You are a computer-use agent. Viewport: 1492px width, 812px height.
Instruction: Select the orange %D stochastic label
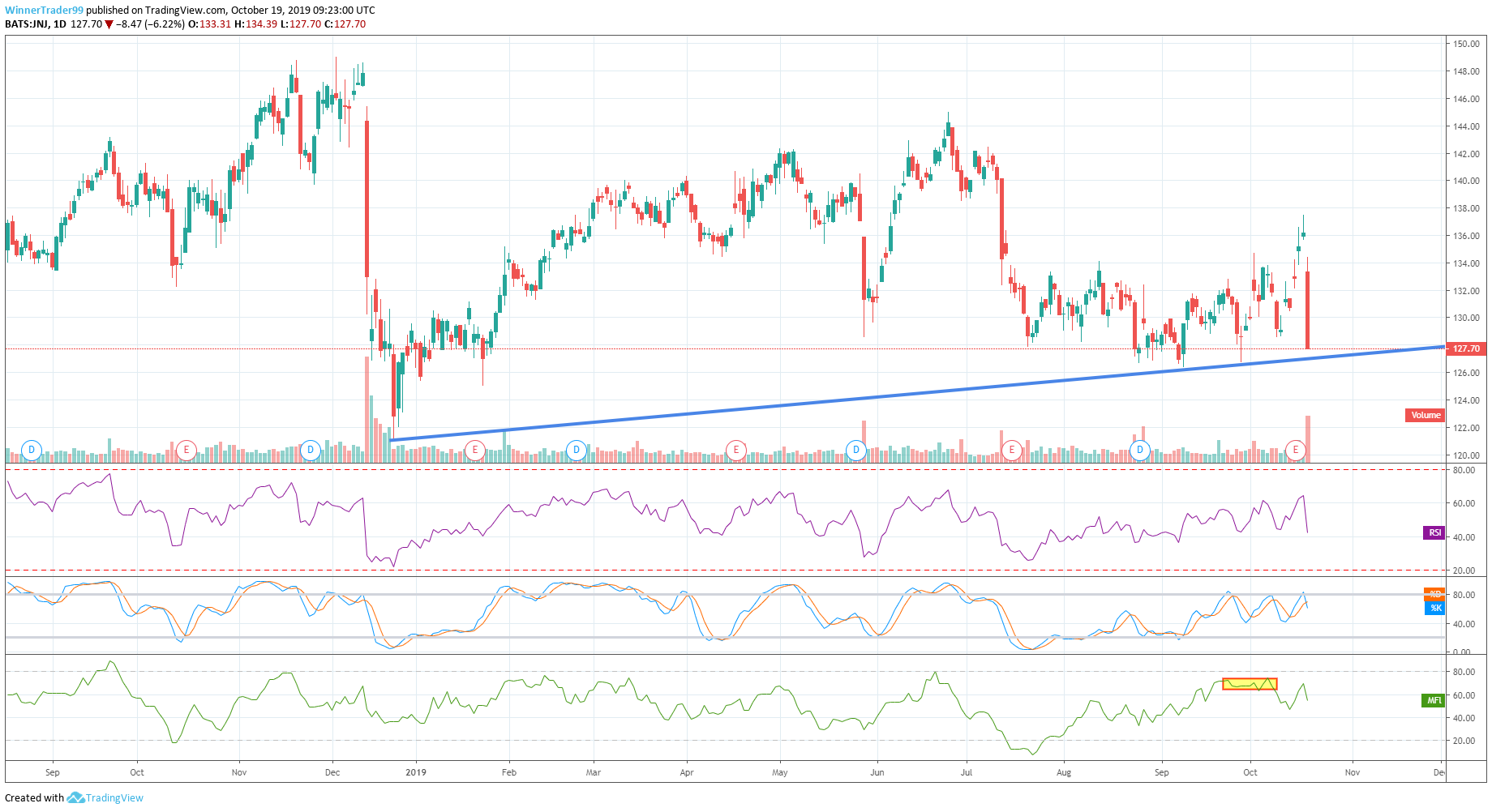point(1434,594)
